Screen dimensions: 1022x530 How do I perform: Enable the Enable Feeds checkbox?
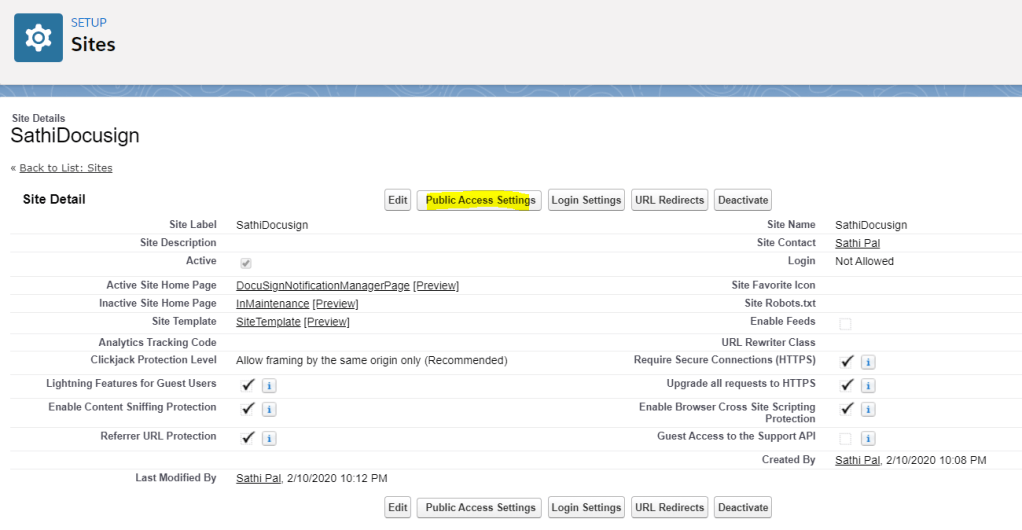point(846,323)
